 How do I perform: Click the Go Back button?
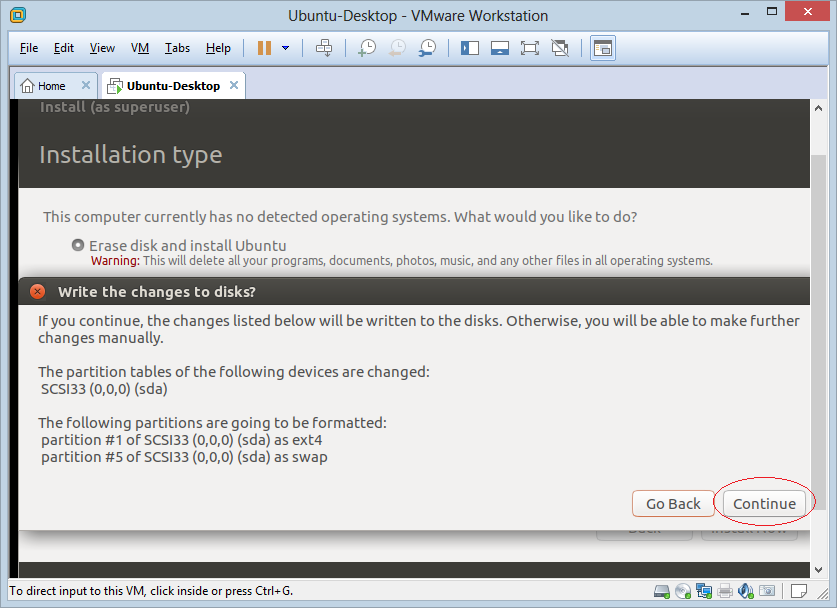pyautogui.click(x=673, y=504)
